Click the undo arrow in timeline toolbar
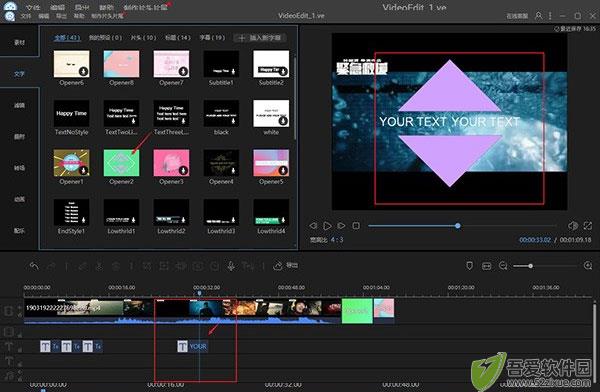The height and width of the screenshot is (392, 600). 34,266
